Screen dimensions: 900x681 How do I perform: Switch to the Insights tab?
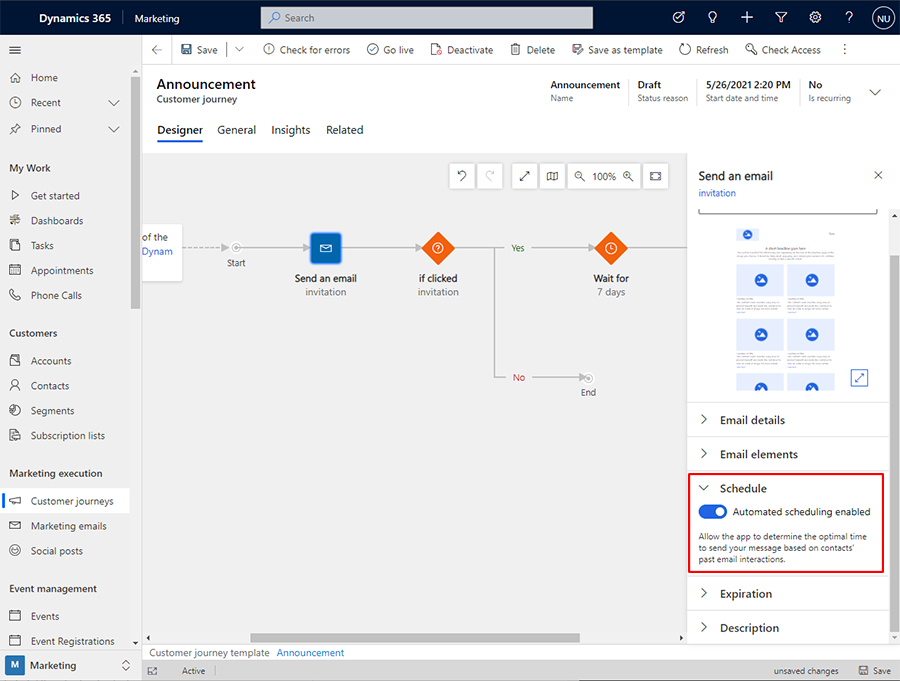(290, 130)
